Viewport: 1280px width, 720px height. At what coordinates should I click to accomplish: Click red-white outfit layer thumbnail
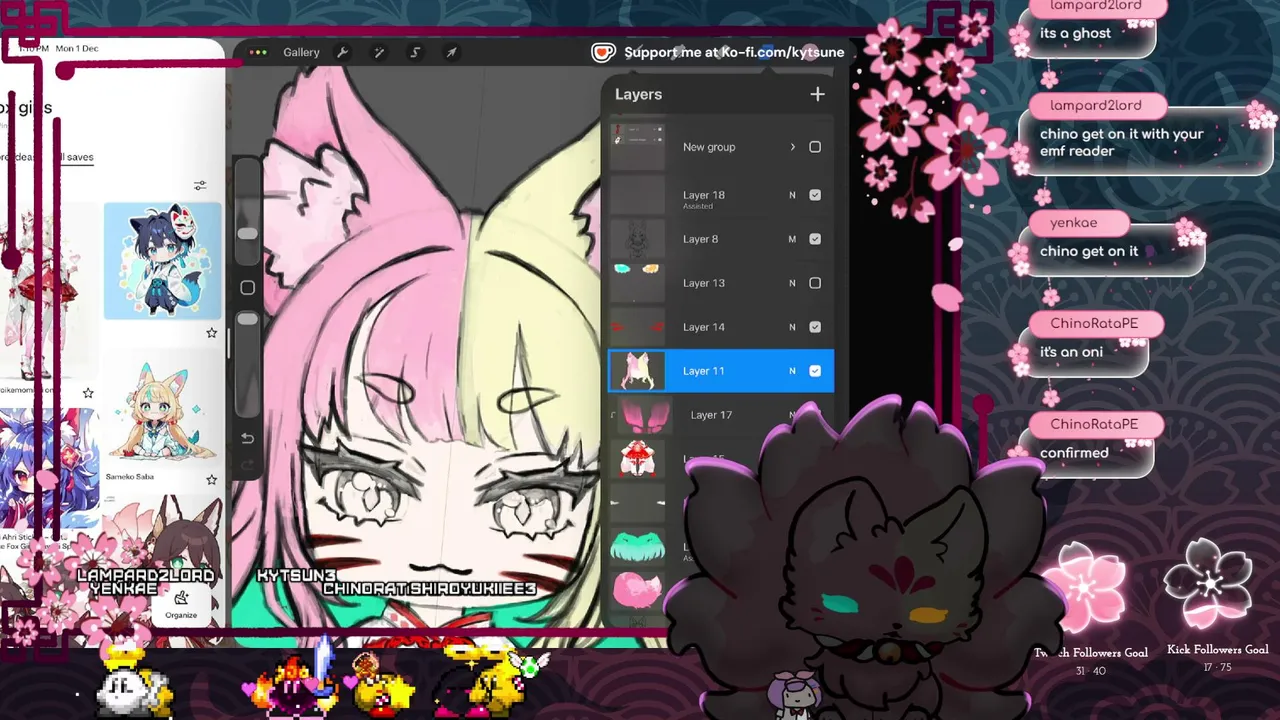(x=638, y=459)
